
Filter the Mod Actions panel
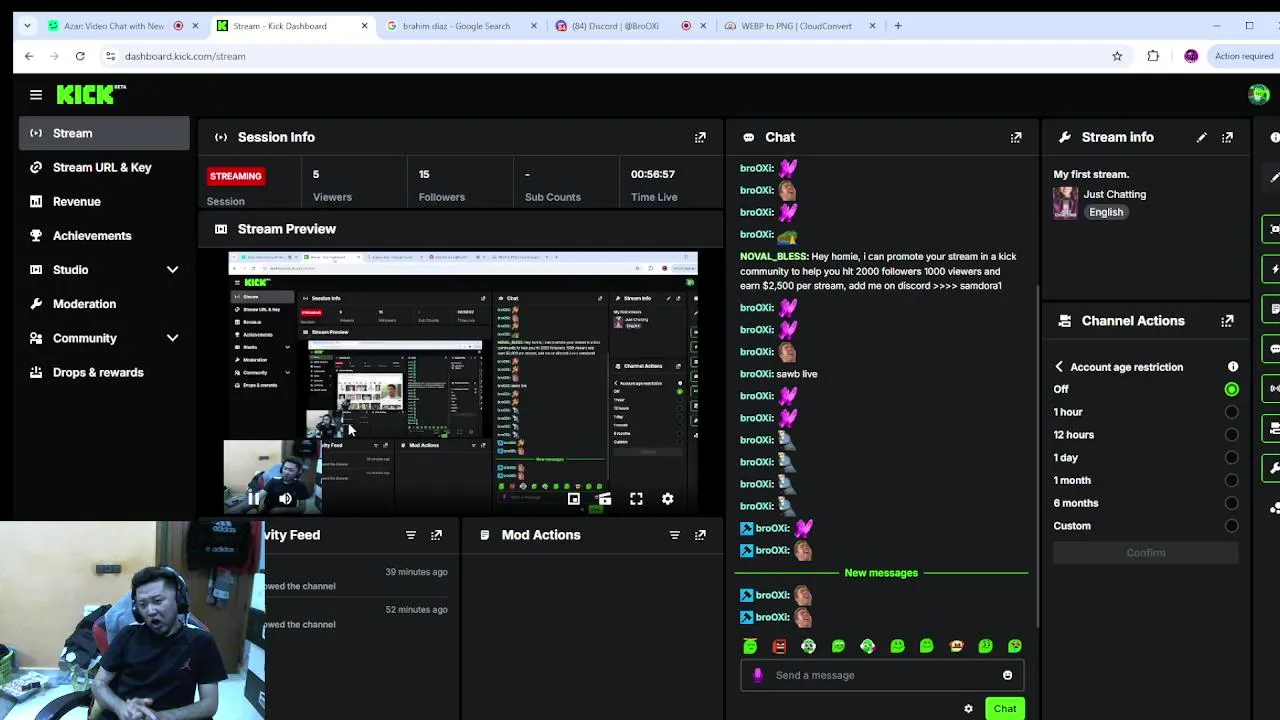(x=674, y=535)
